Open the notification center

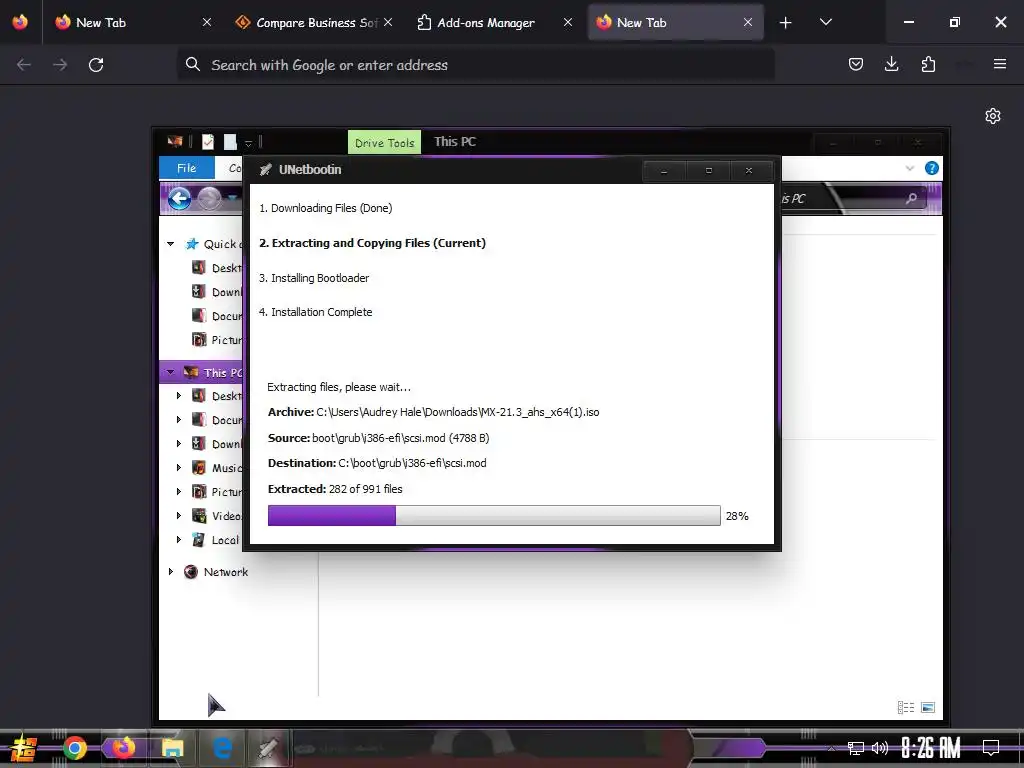tap(991, 747)
